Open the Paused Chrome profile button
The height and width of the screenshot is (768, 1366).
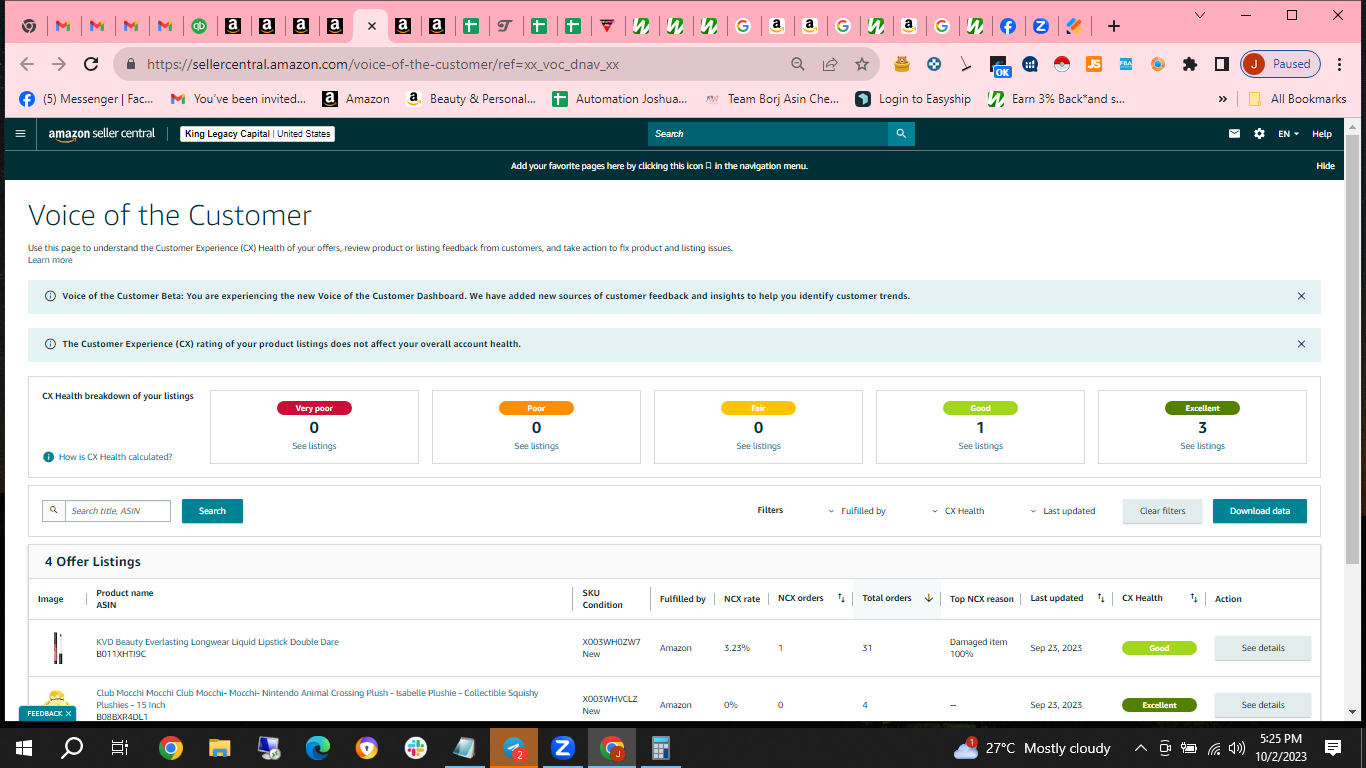point(1281,64)
